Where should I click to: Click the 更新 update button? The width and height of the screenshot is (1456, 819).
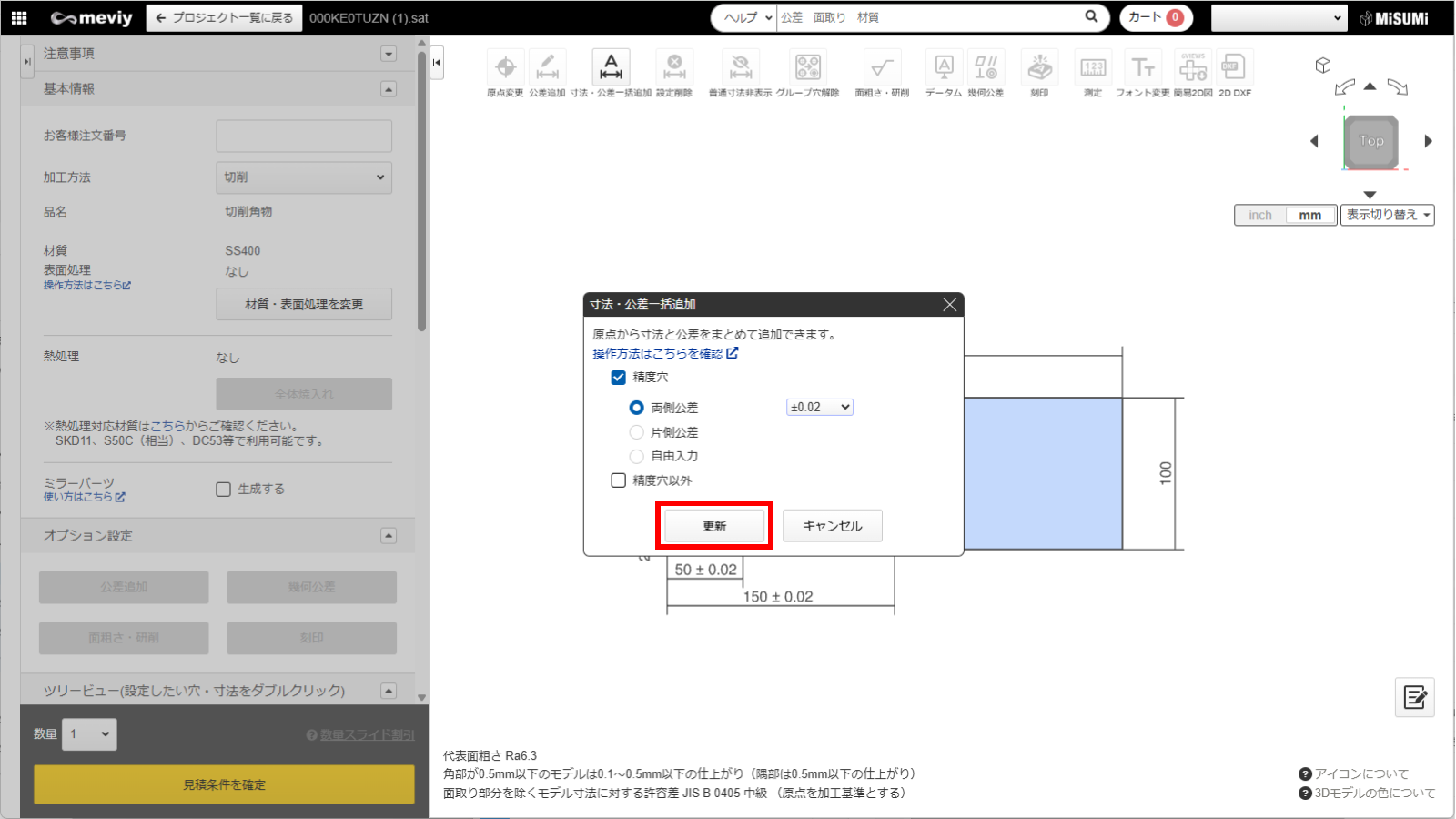714,526
